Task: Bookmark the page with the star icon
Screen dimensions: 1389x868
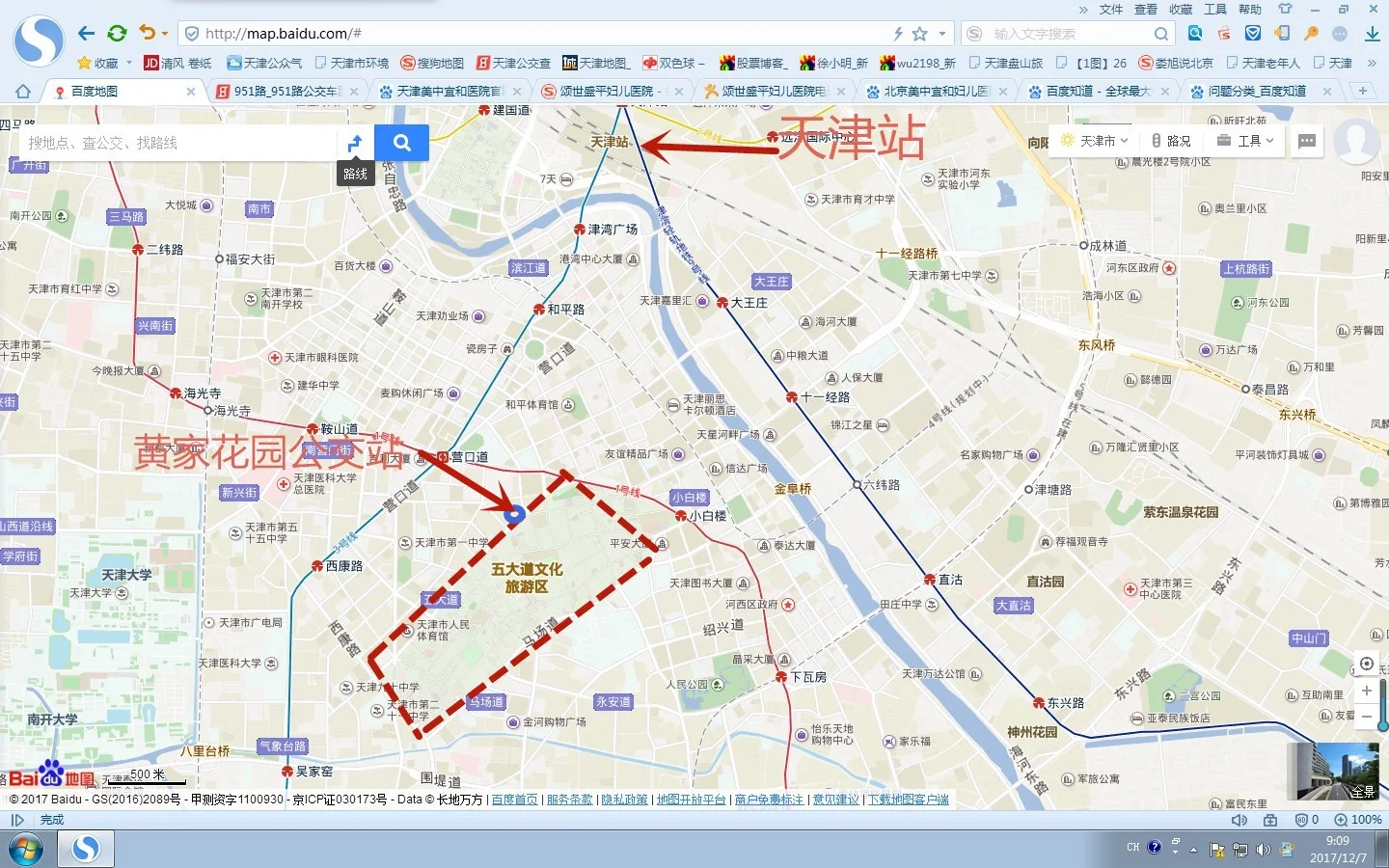Action: [x=919, y=34]
